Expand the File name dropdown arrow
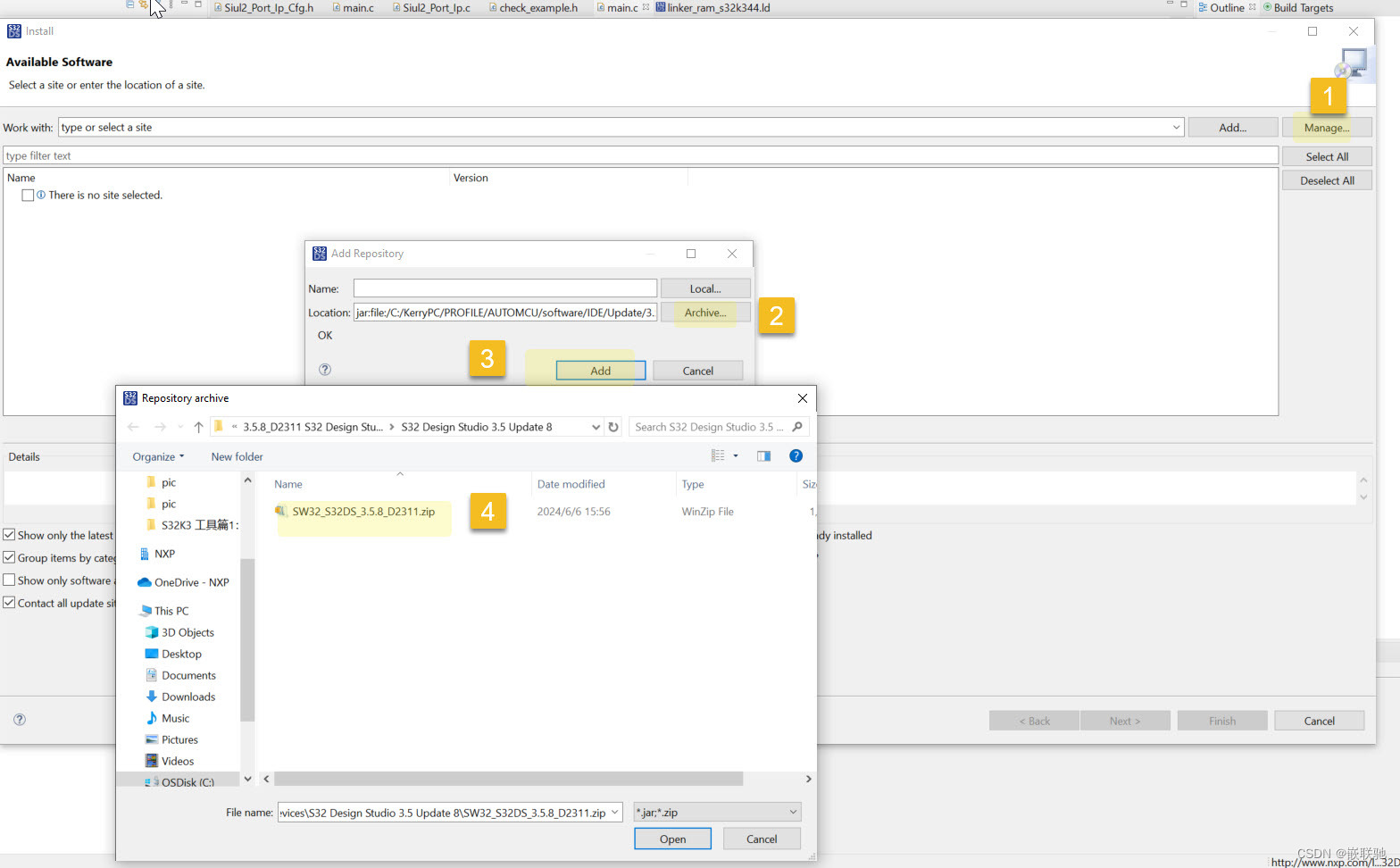The image size is (1400, 868). tap(614, 813)
